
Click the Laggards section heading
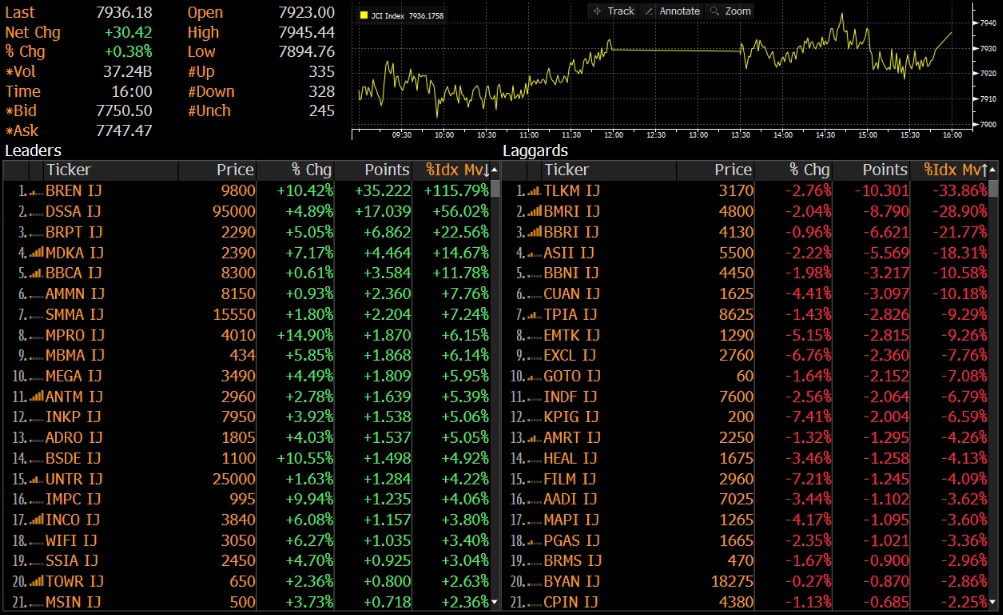click(535, 150)
